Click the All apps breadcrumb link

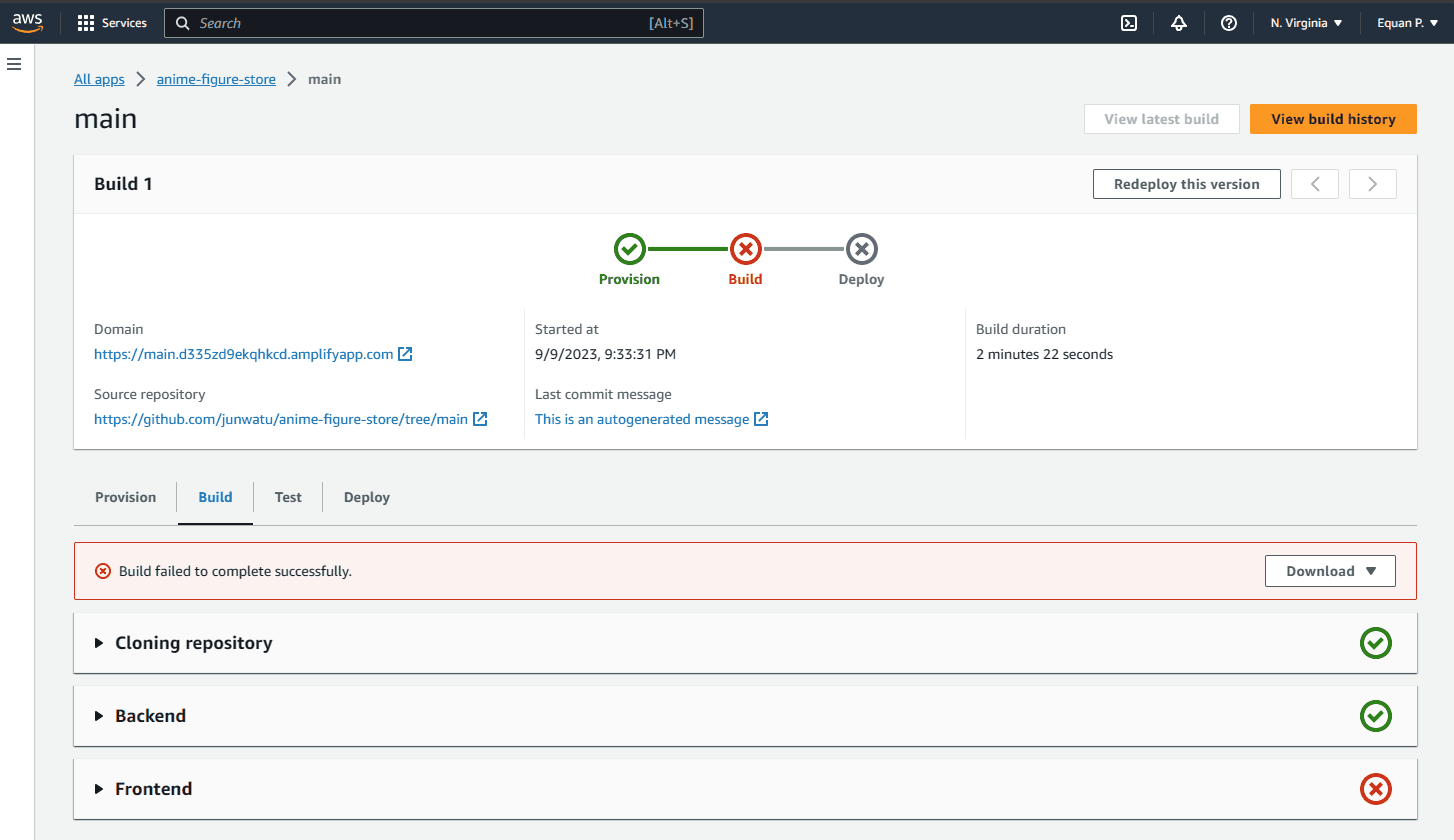tap(99, 79)
